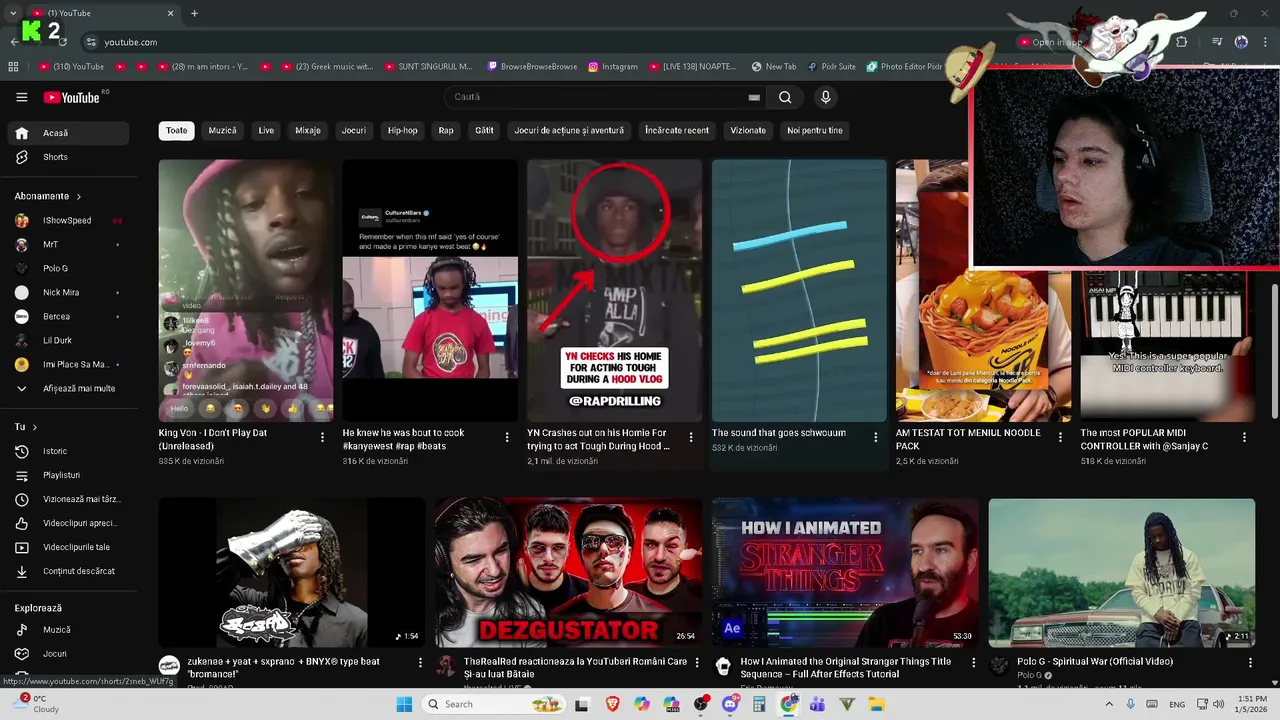Image resolution: width=1280 pixels, height=720 pixels.
Task: Open Vizionează mai târziu list
Action: pos(68,499)
